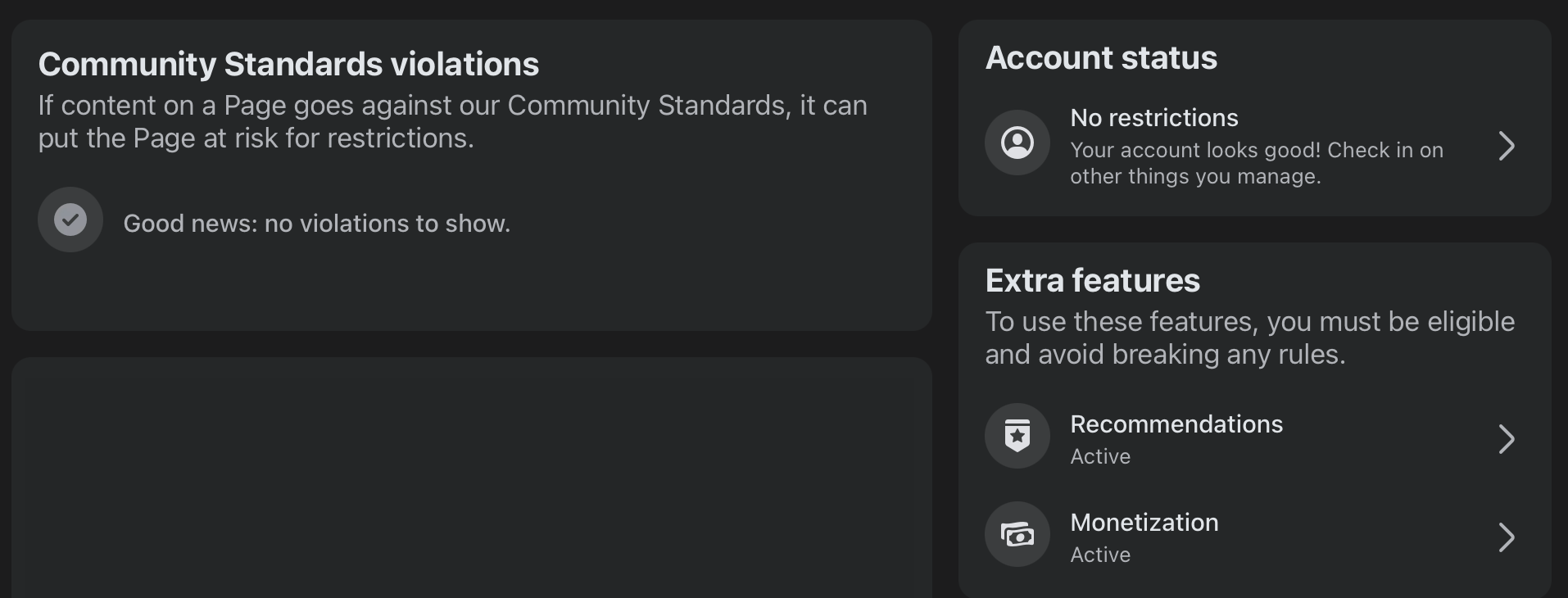Click the Community Standards description paragraph
The width and height of the screenshot is (1568, 598).
[452, 121]
